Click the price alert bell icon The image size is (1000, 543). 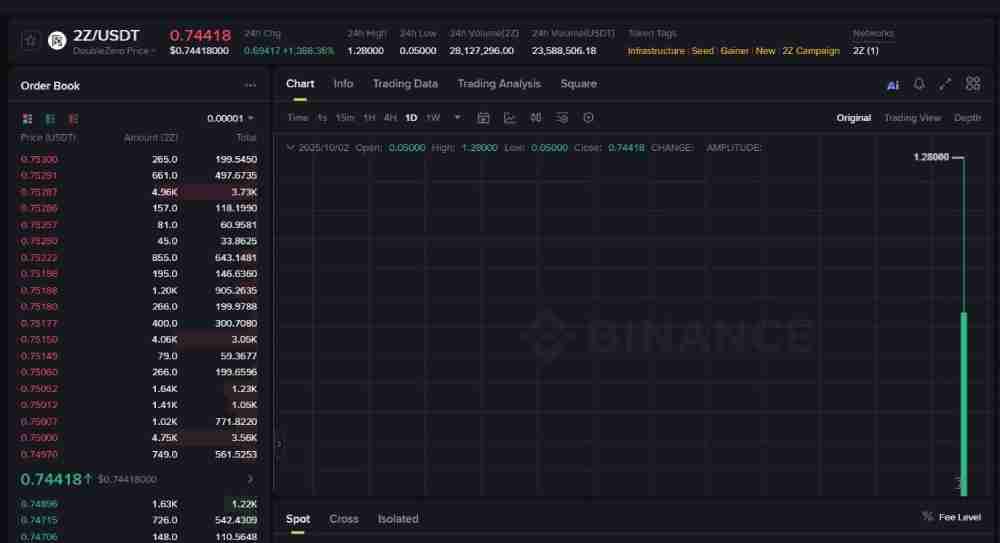(x=919, y=84)
